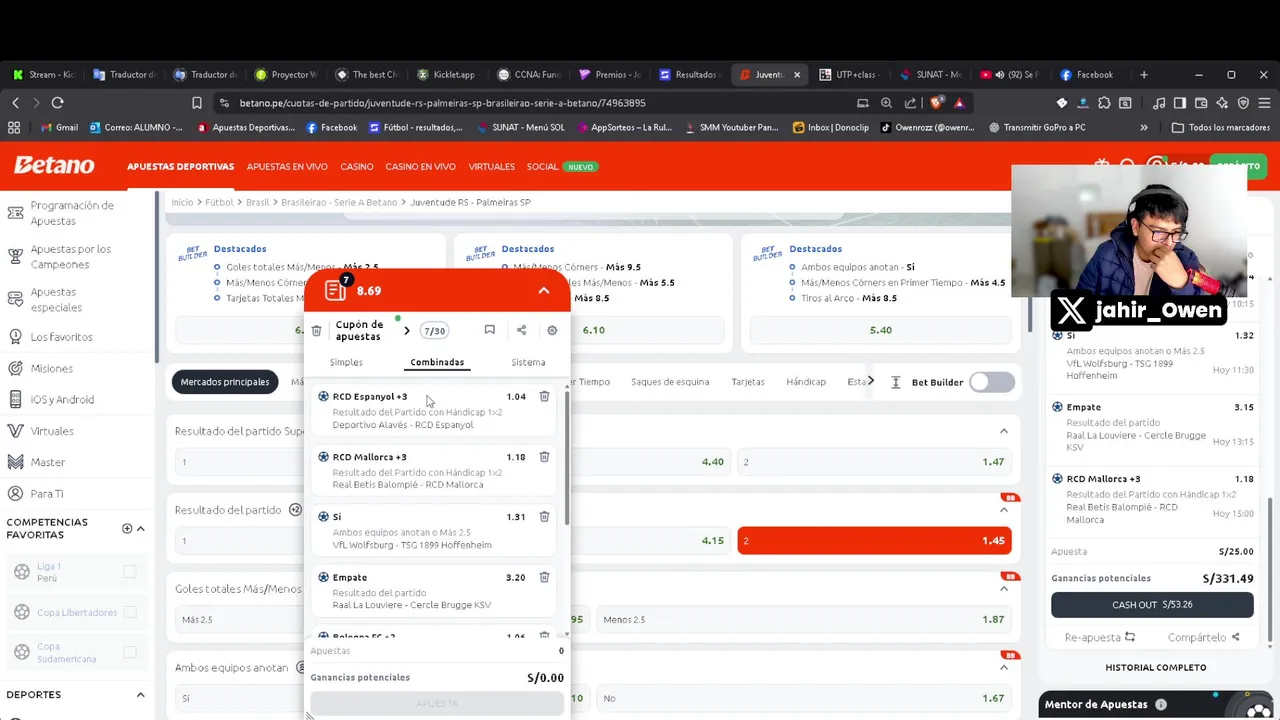Open Apuestas en vivo menu
The image size is (1280, 720).
[x=287, y=167]
